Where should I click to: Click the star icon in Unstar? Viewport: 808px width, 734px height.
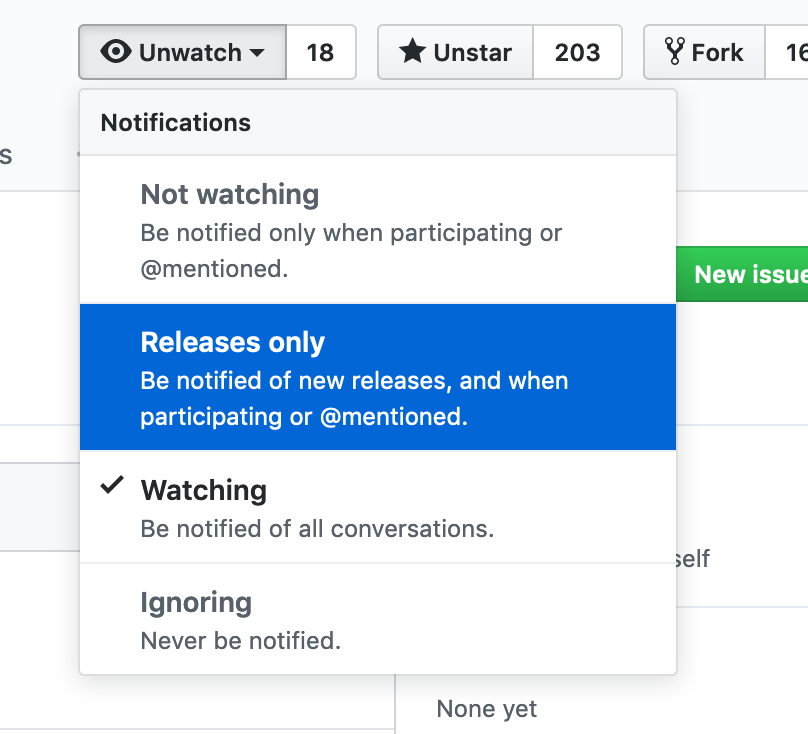(412, 51)
